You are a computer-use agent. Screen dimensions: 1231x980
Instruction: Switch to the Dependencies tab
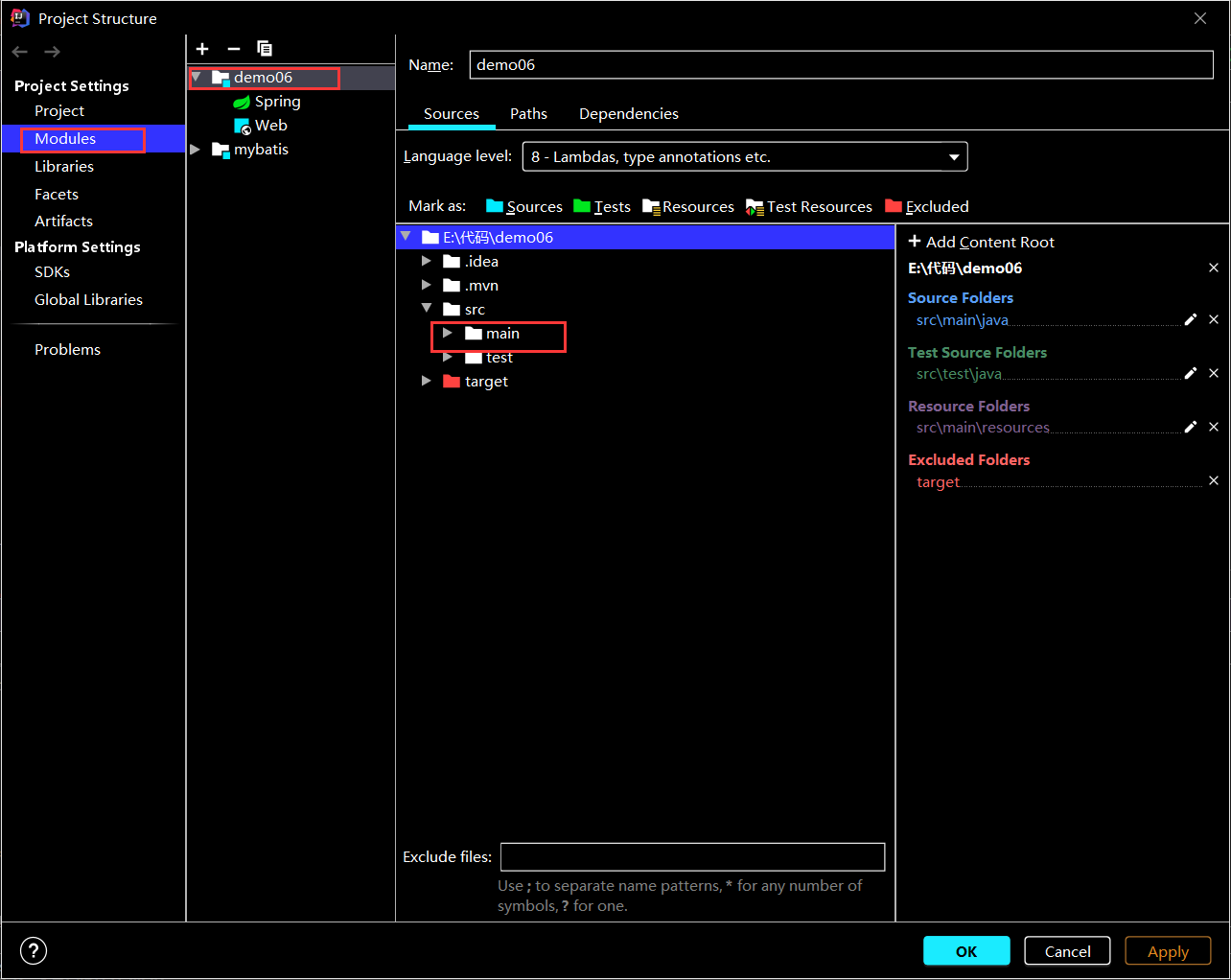pyautogui.click(x=629, y=113)
